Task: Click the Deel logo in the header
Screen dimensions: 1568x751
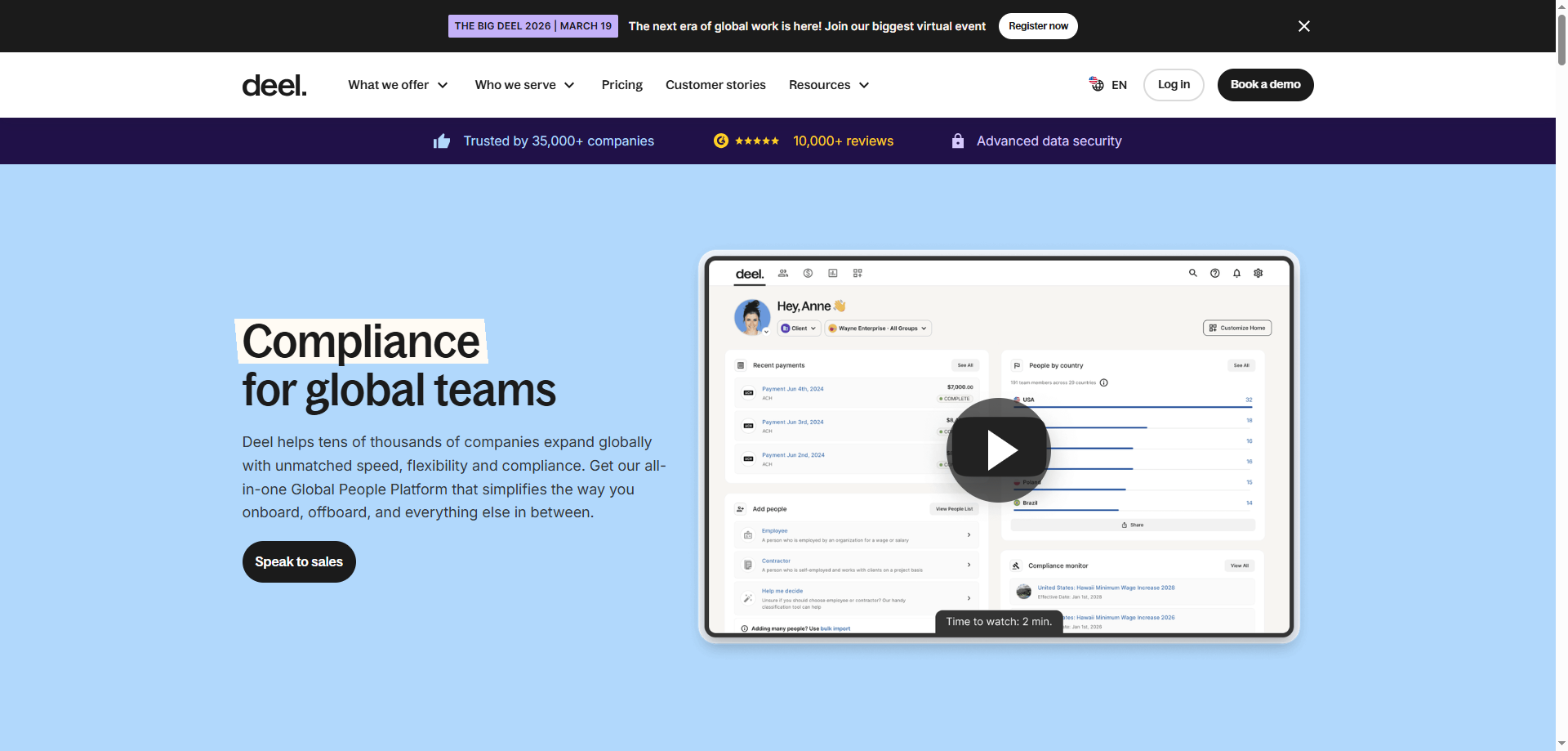Action: (274, 85)
